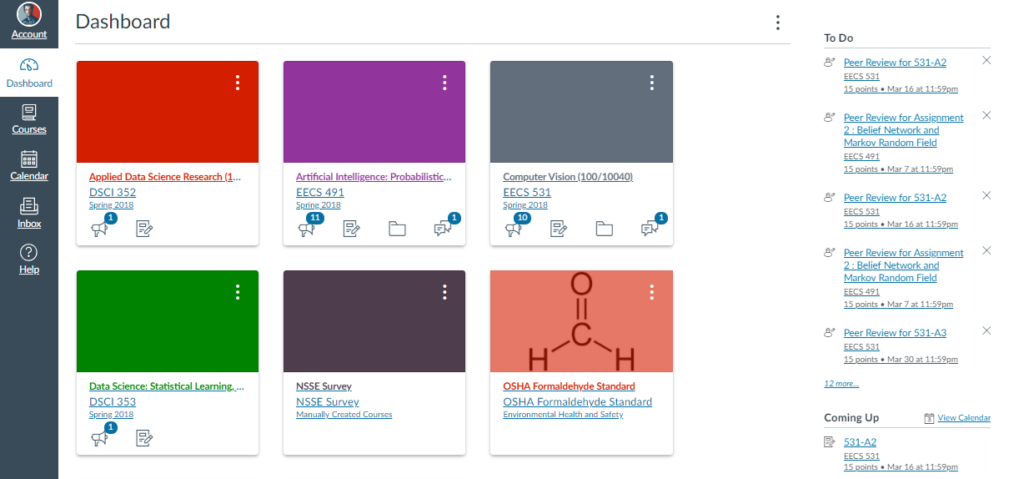Open assignments icon on EECS 491 card

click(351, 229)
